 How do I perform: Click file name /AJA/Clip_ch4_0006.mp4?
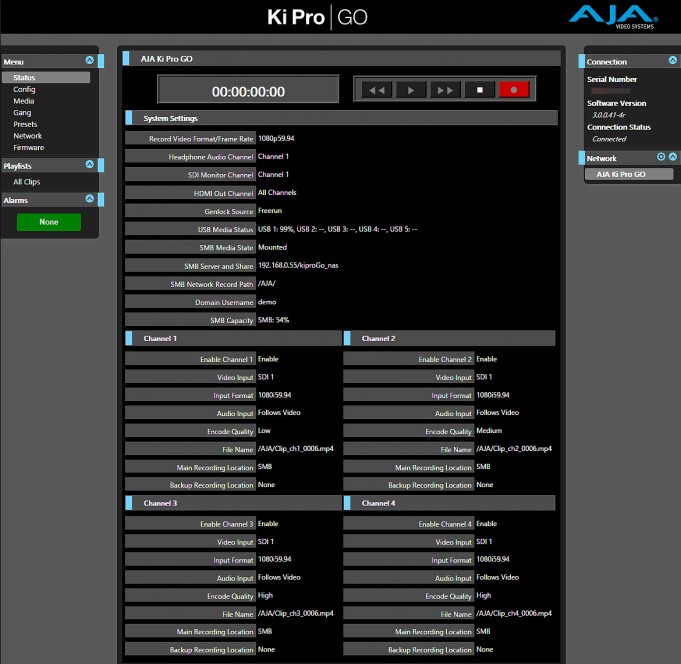tap(514, 613)
